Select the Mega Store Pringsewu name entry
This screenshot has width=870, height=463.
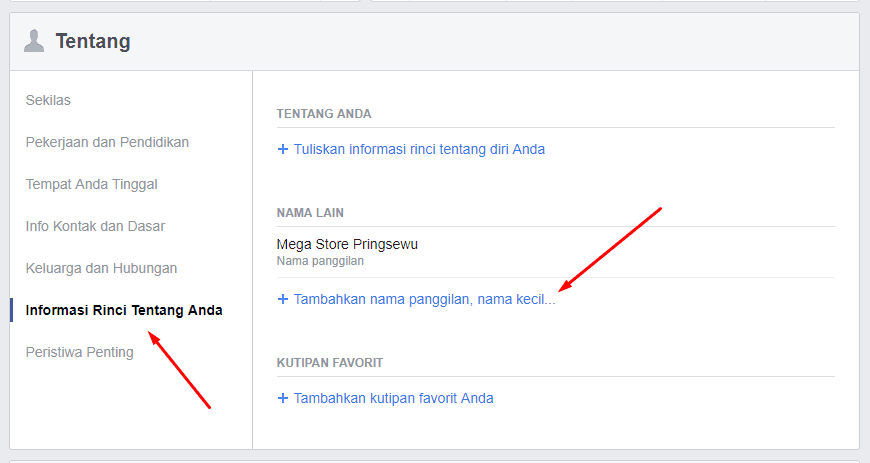click(347, 244)
